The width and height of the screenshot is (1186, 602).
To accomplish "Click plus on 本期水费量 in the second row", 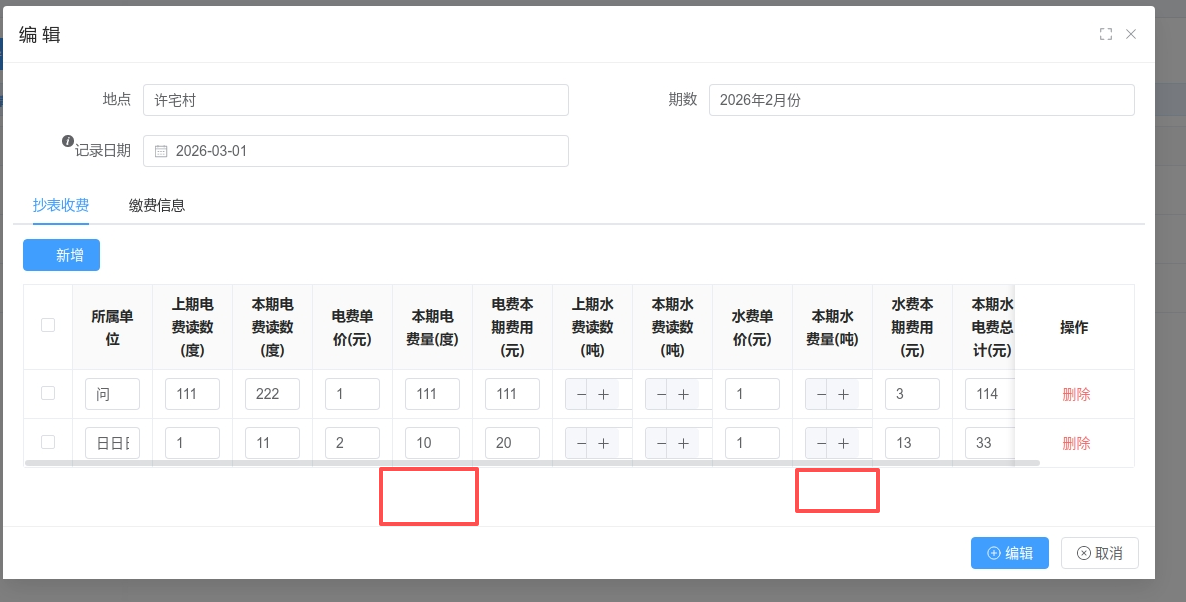I will point(843,443).
